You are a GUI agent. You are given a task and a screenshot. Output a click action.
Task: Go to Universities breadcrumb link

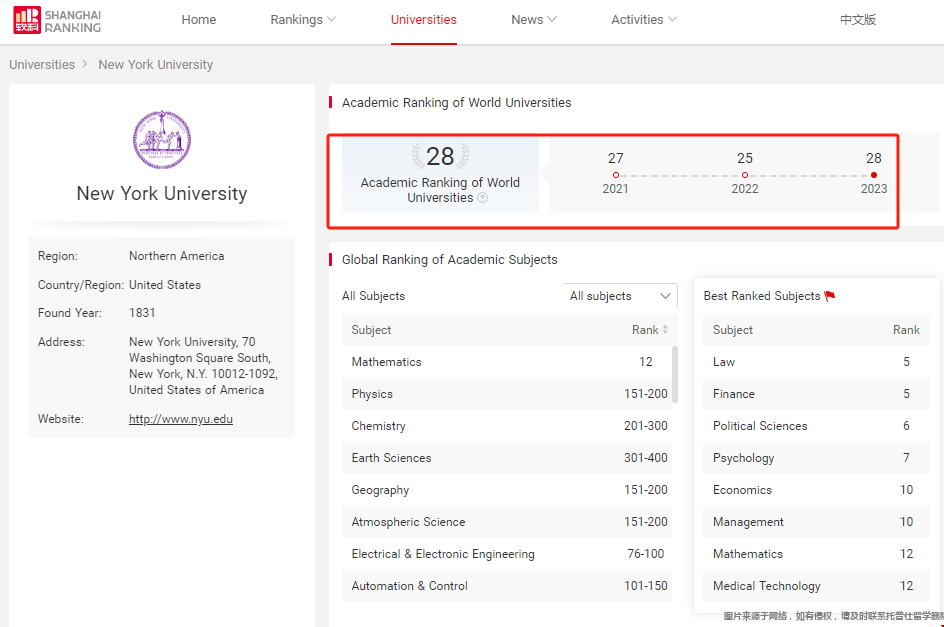(42, 64)
